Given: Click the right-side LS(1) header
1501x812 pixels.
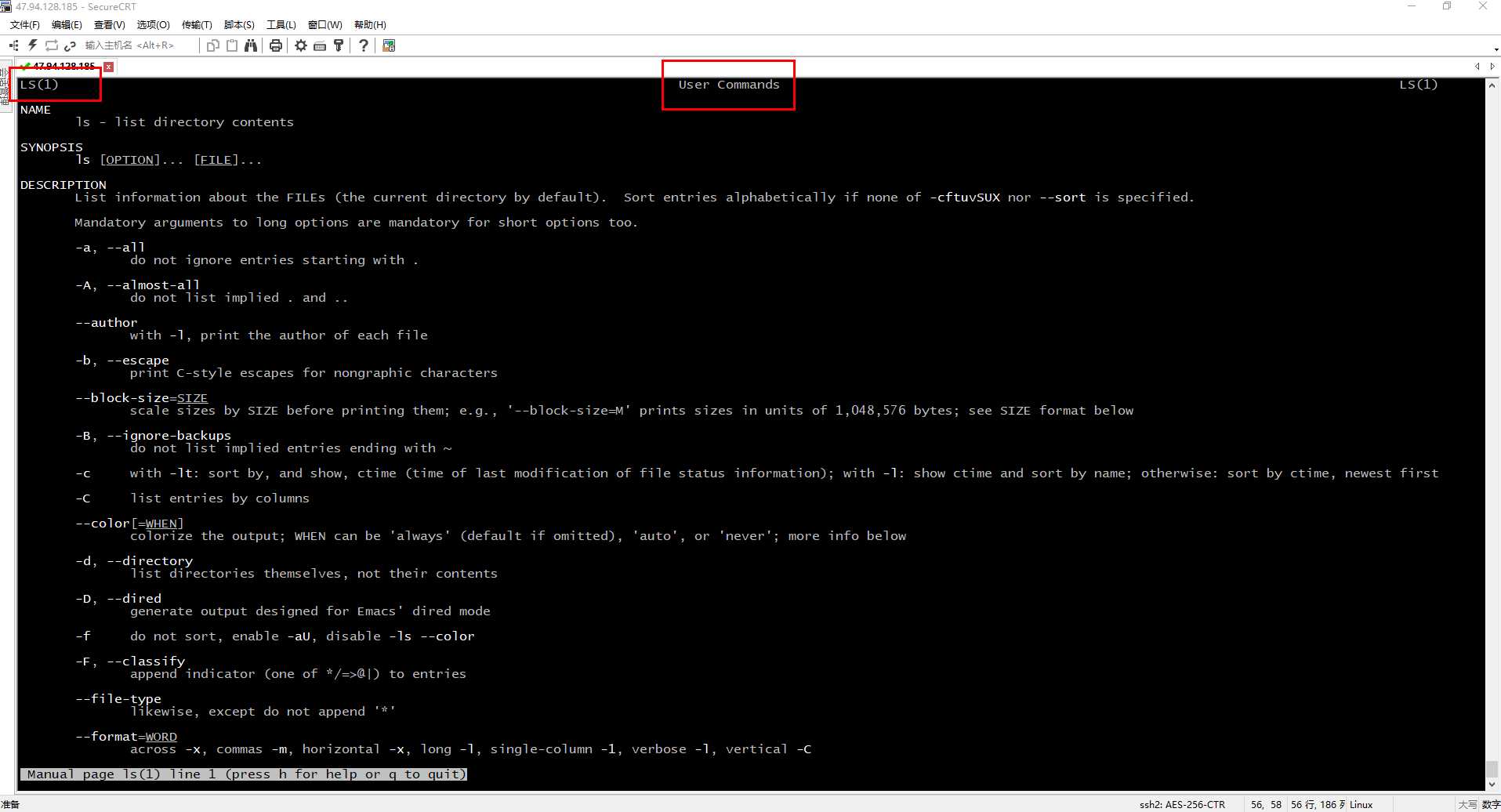Looking at the screenshot, I should click(x=1419, y=85).
